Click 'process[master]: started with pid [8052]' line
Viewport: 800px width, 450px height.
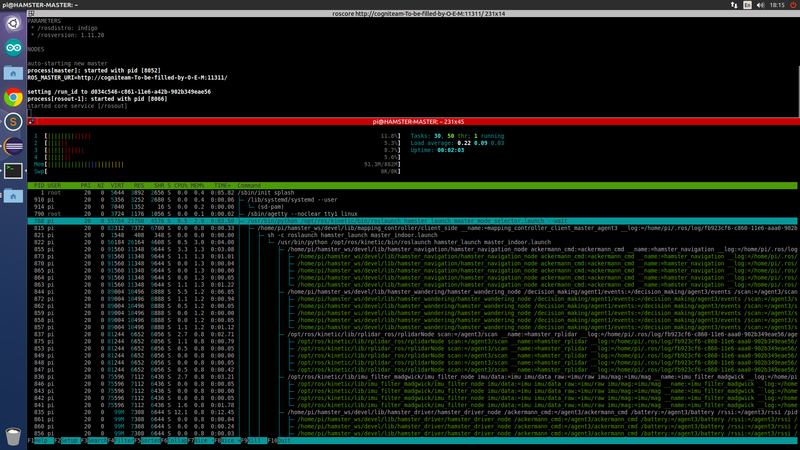tap(94, 70)
